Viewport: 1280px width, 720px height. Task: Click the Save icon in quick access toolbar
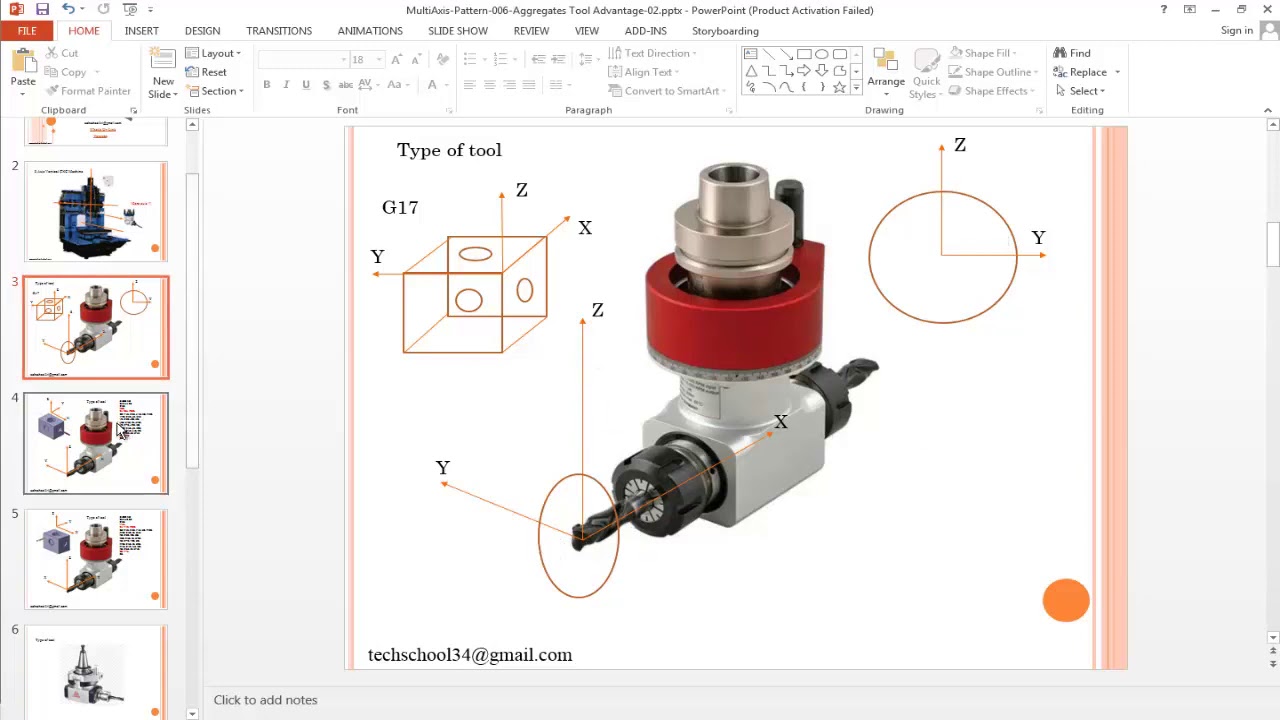coord(42,9)
